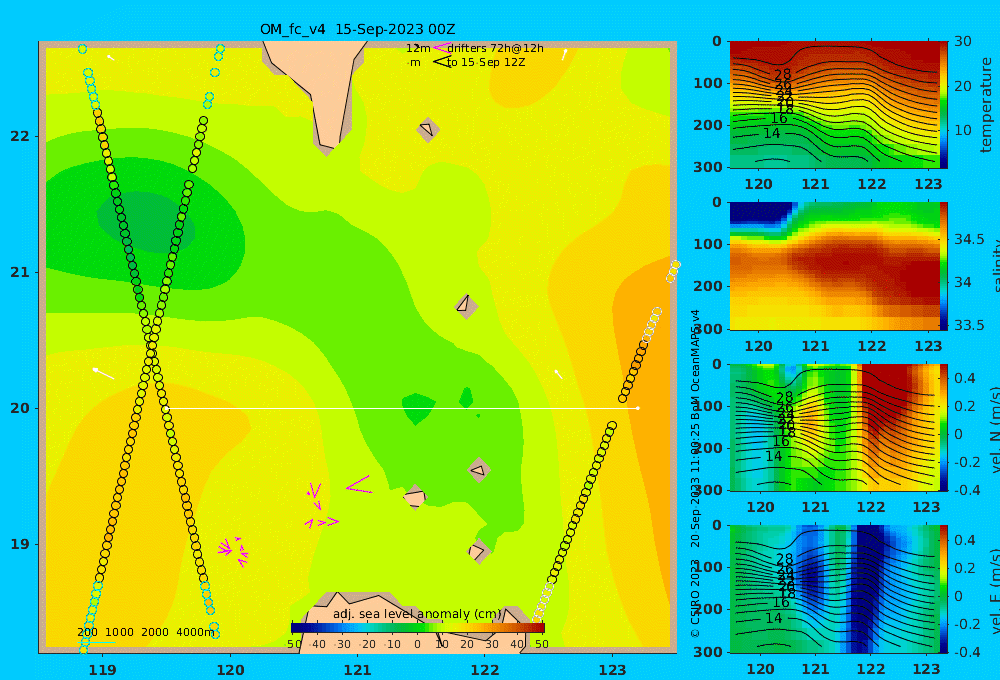Click the 30 tick on temperature colorbar

963,41
